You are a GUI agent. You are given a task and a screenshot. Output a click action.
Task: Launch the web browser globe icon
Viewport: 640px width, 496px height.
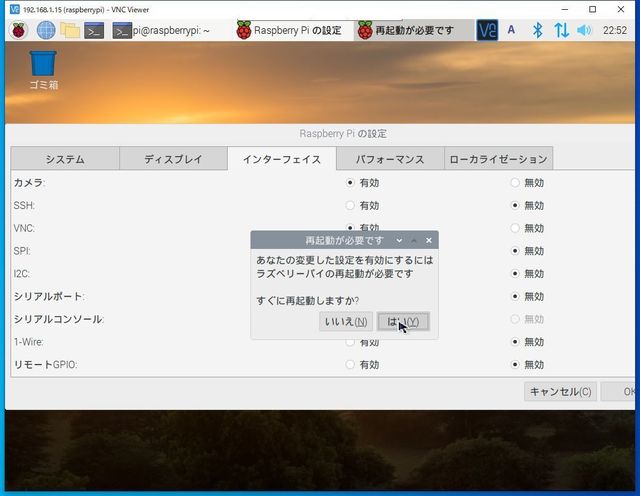[46, 30]
